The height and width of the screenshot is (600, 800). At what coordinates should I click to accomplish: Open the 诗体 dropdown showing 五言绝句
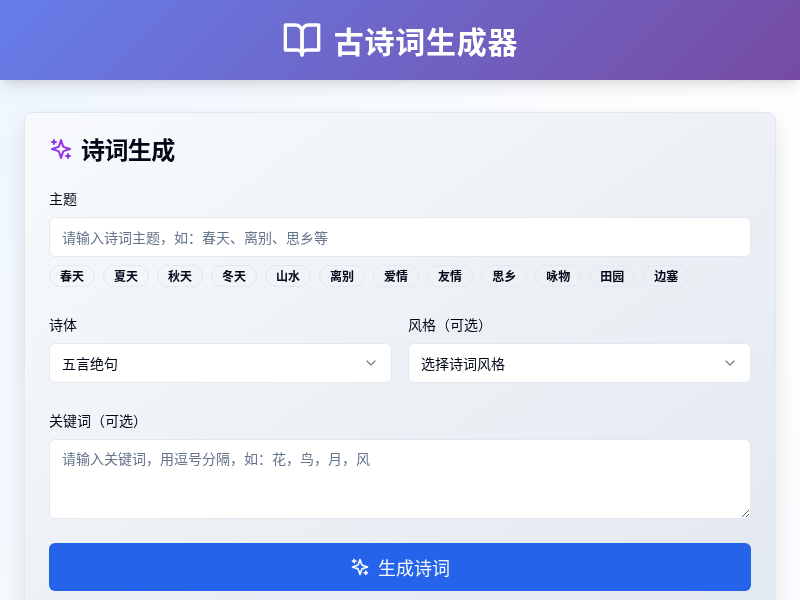220,363
